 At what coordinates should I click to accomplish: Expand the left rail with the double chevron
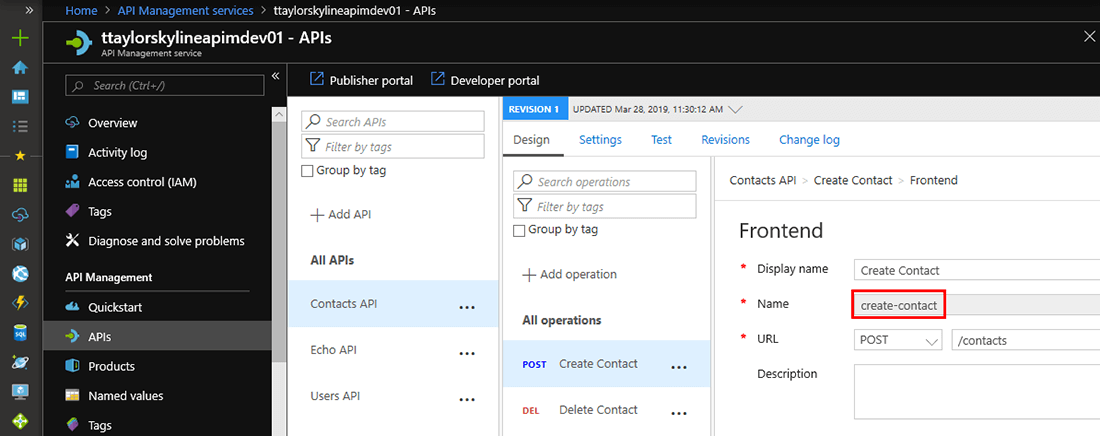click(x=29, y=10)
